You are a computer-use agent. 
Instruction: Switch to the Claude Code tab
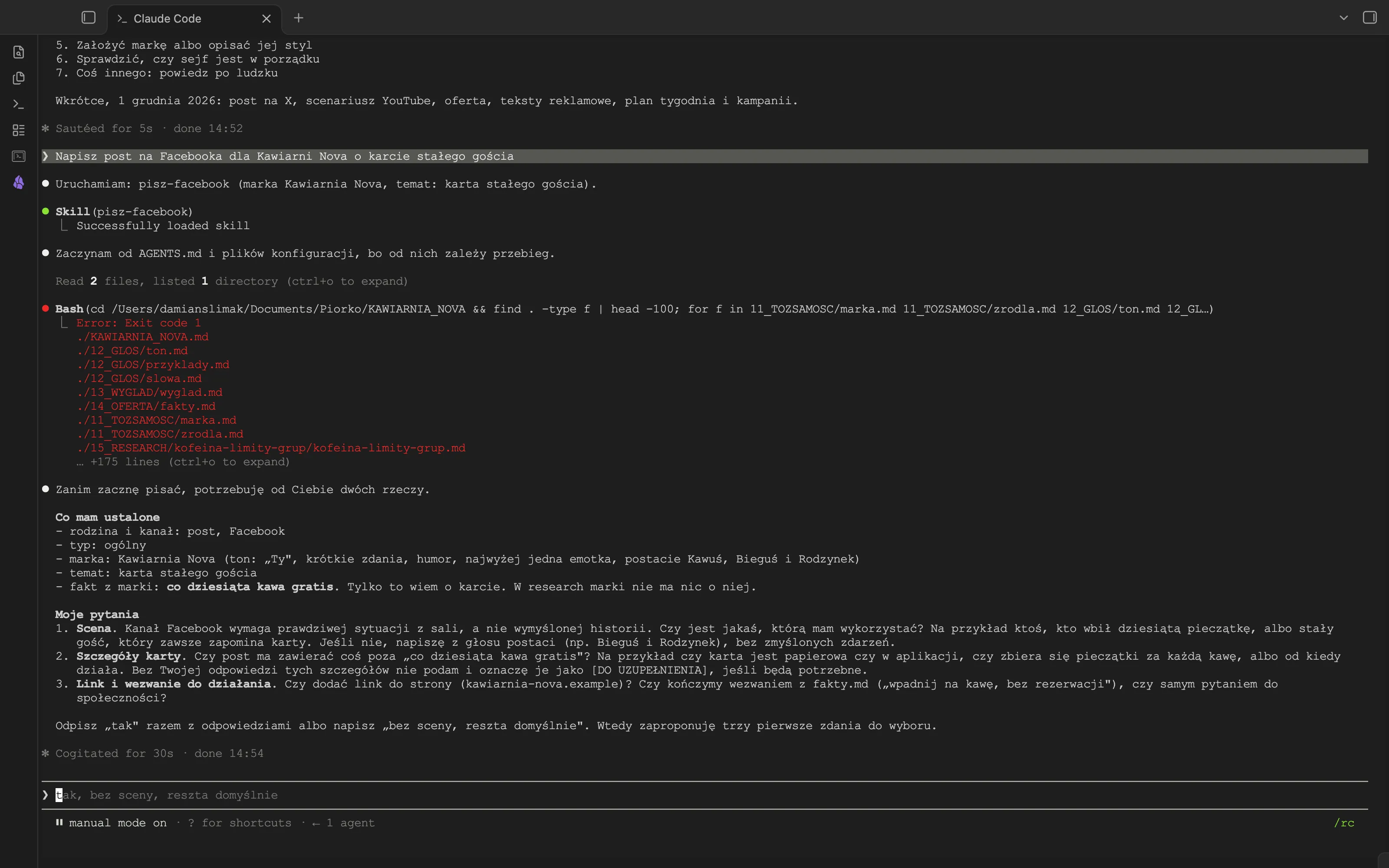pos(194,18)
